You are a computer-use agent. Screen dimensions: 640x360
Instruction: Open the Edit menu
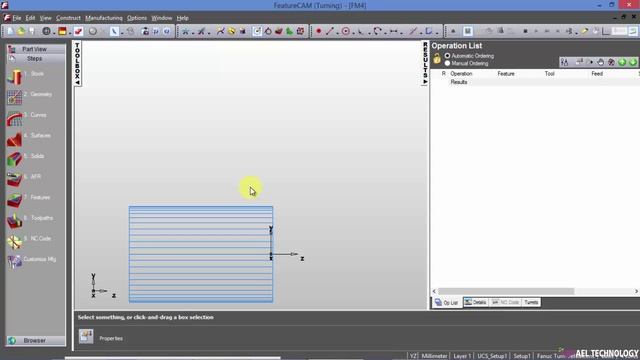click(30, 18)
